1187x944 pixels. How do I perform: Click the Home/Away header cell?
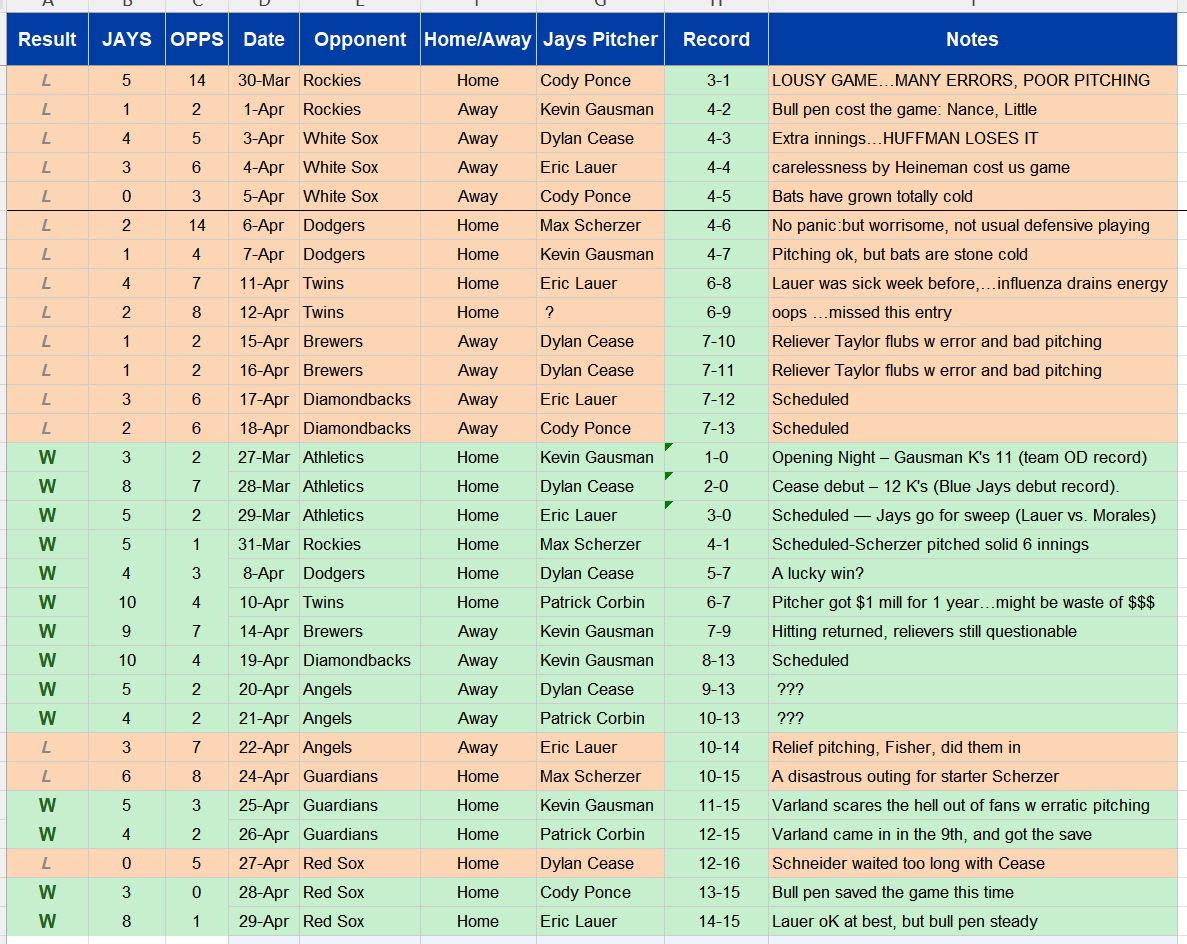click(478, 40)
